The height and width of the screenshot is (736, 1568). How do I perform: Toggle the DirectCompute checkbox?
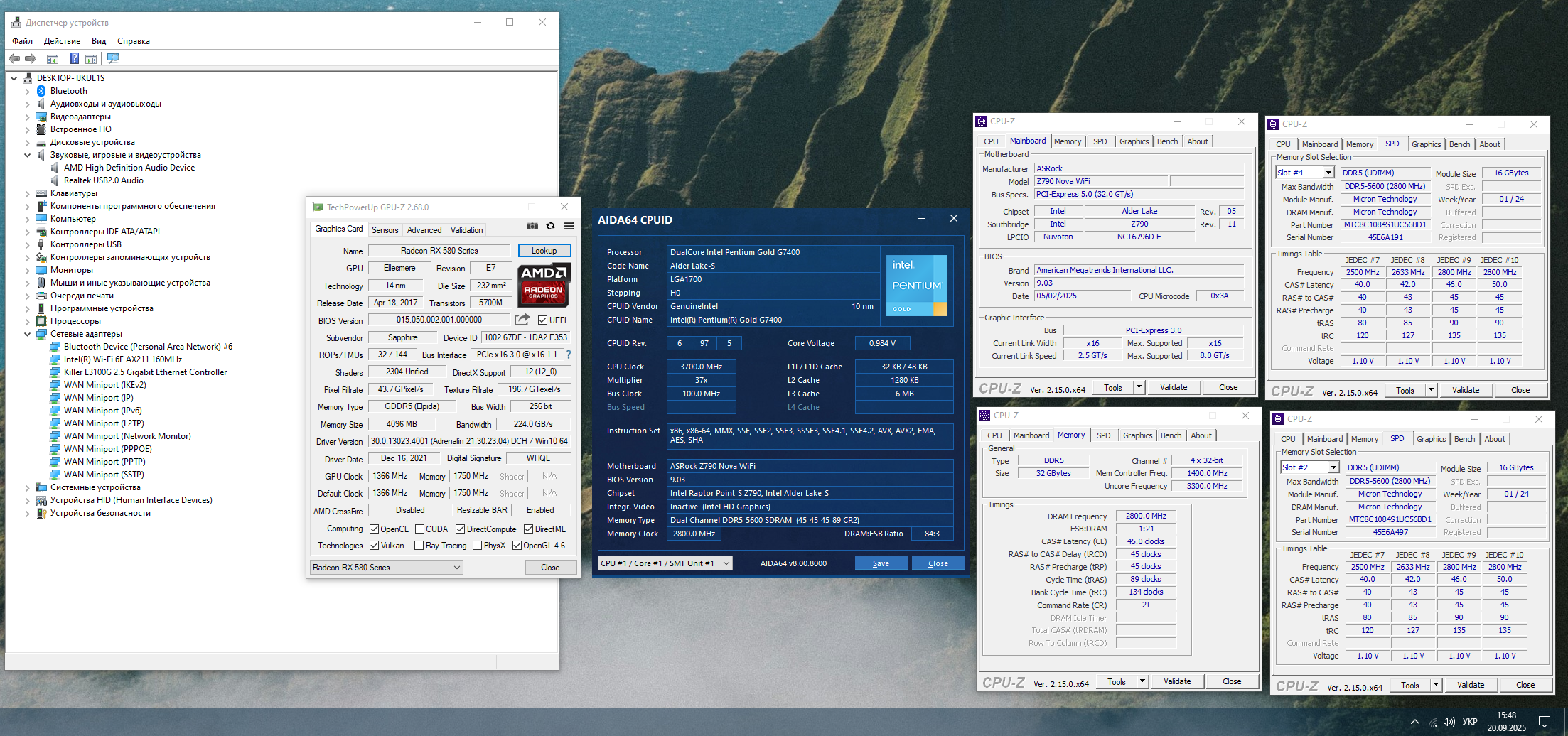[461, 529]
